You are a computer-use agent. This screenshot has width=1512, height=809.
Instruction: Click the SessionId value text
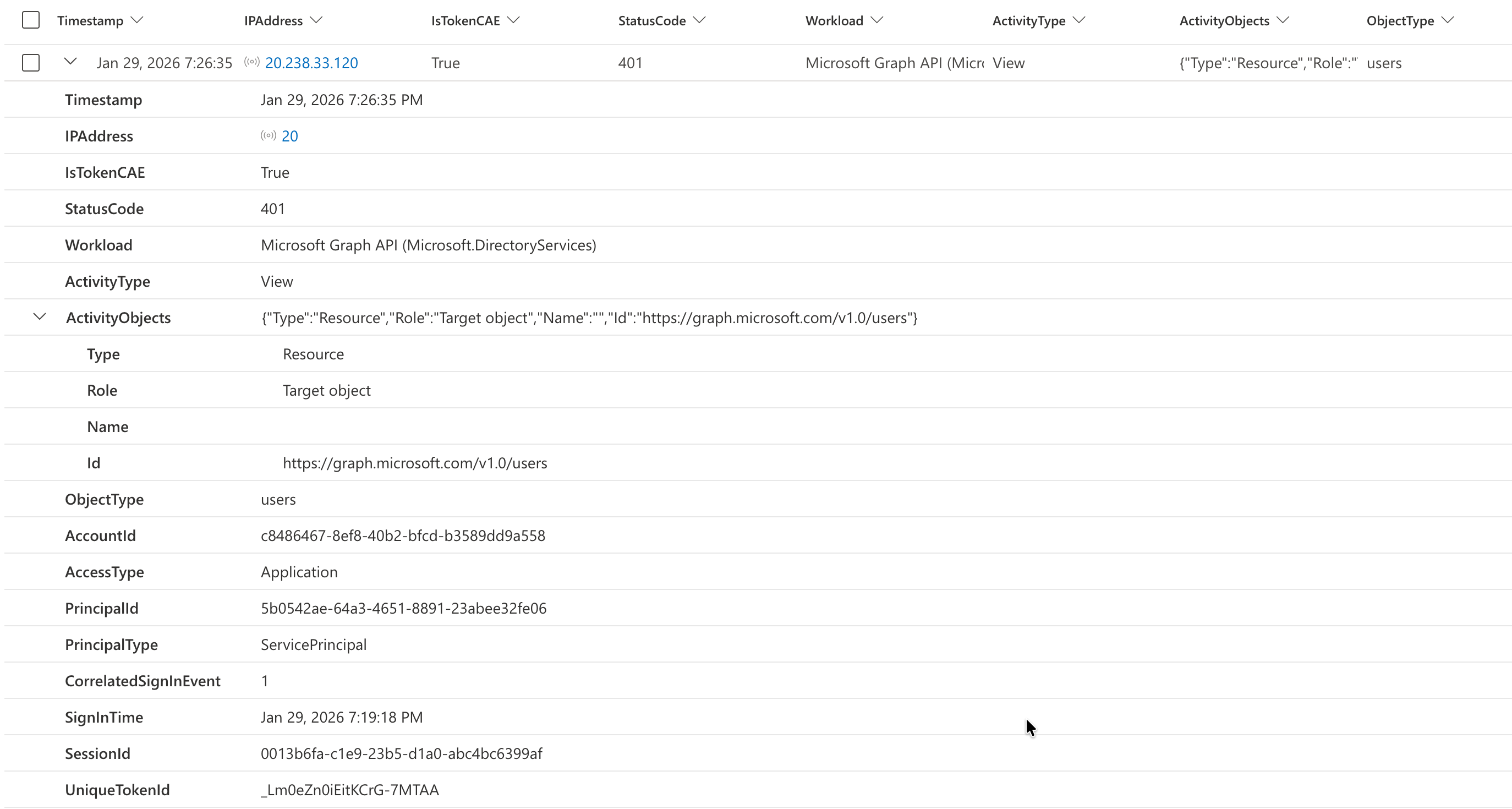tap(401, 754)
